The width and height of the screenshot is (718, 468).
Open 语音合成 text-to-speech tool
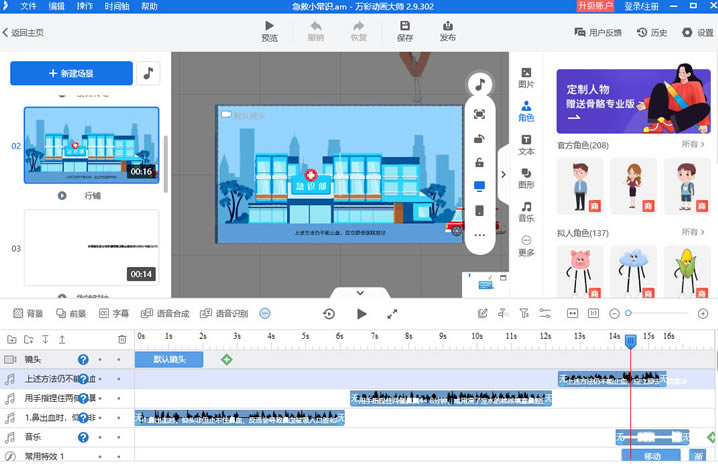pyautogui.click(x=165, y=313)
